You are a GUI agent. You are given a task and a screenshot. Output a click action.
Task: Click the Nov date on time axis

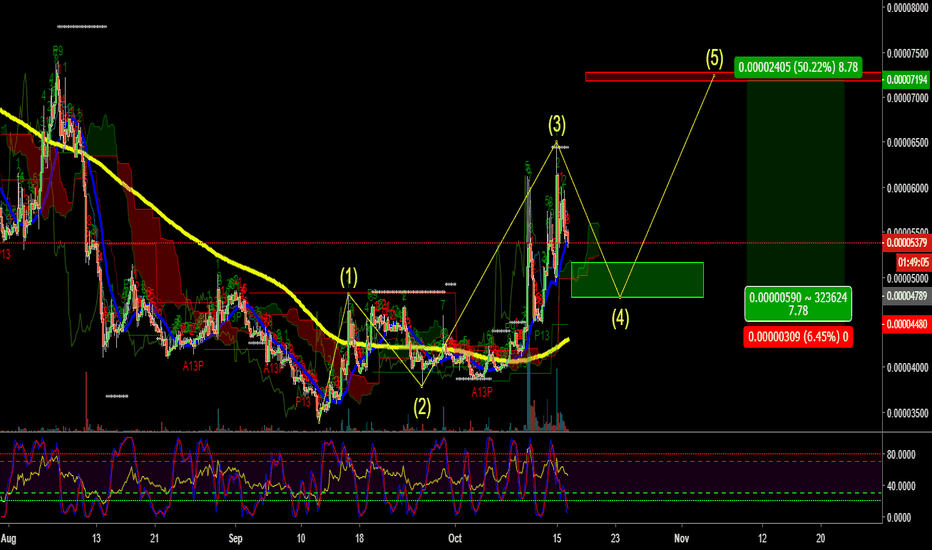(681, 539)
